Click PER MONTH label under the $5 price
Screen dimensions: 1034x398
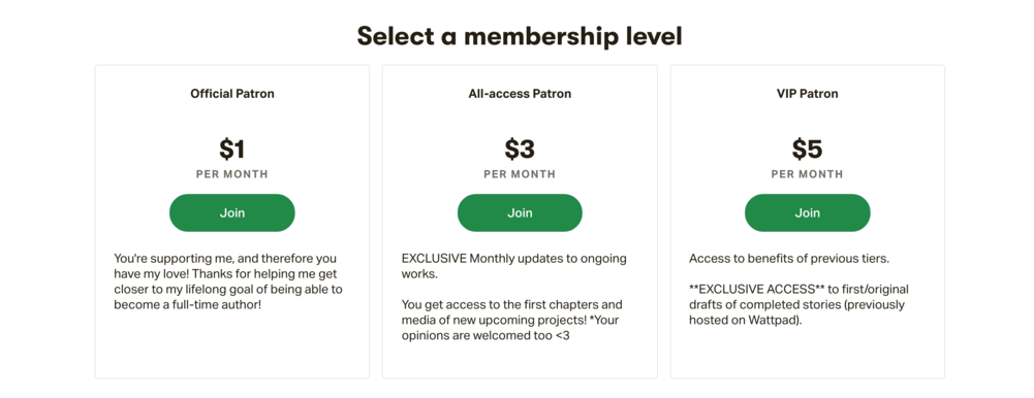(x=807, y=175)
